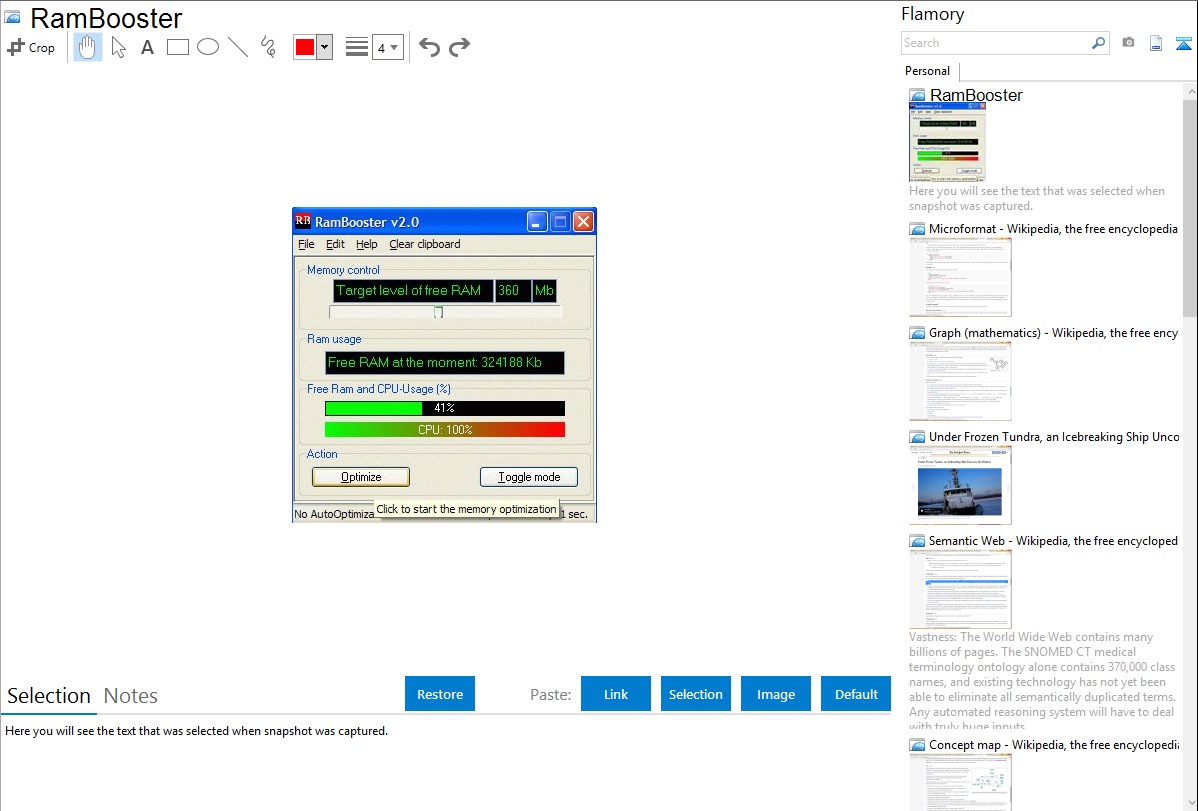
Task: Click the title 'Microformat - Wikipedia, the free encyclopedia'
Action: click(x=1053, y=229)
